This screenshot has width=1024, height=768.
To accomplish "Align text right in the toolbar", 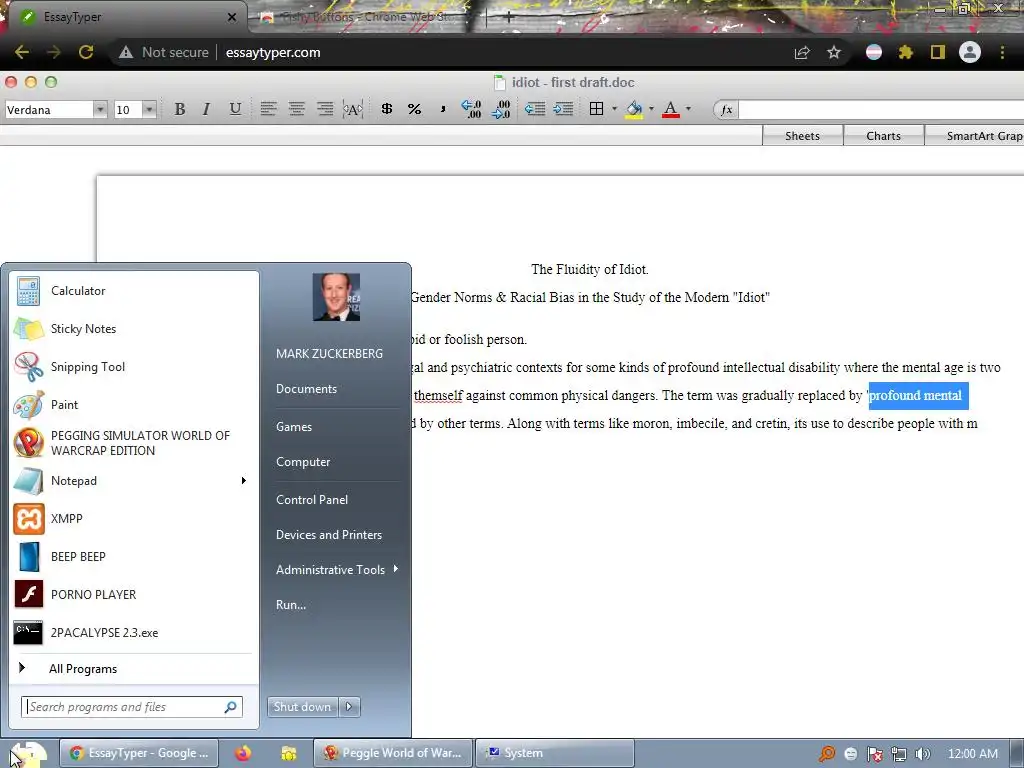I will [325, 109].
